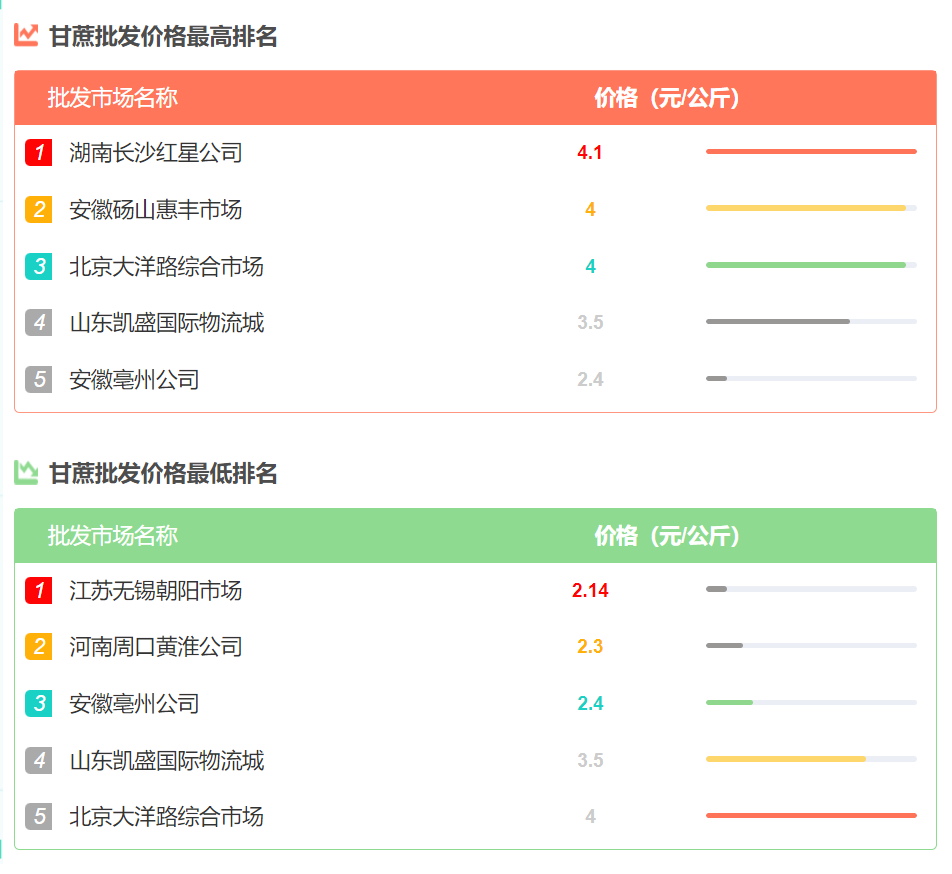The width and height of the screenshot is (952, 874).
Task: Click the 2.14 price value
Action: pyautogui.click(x=590, y=591)
